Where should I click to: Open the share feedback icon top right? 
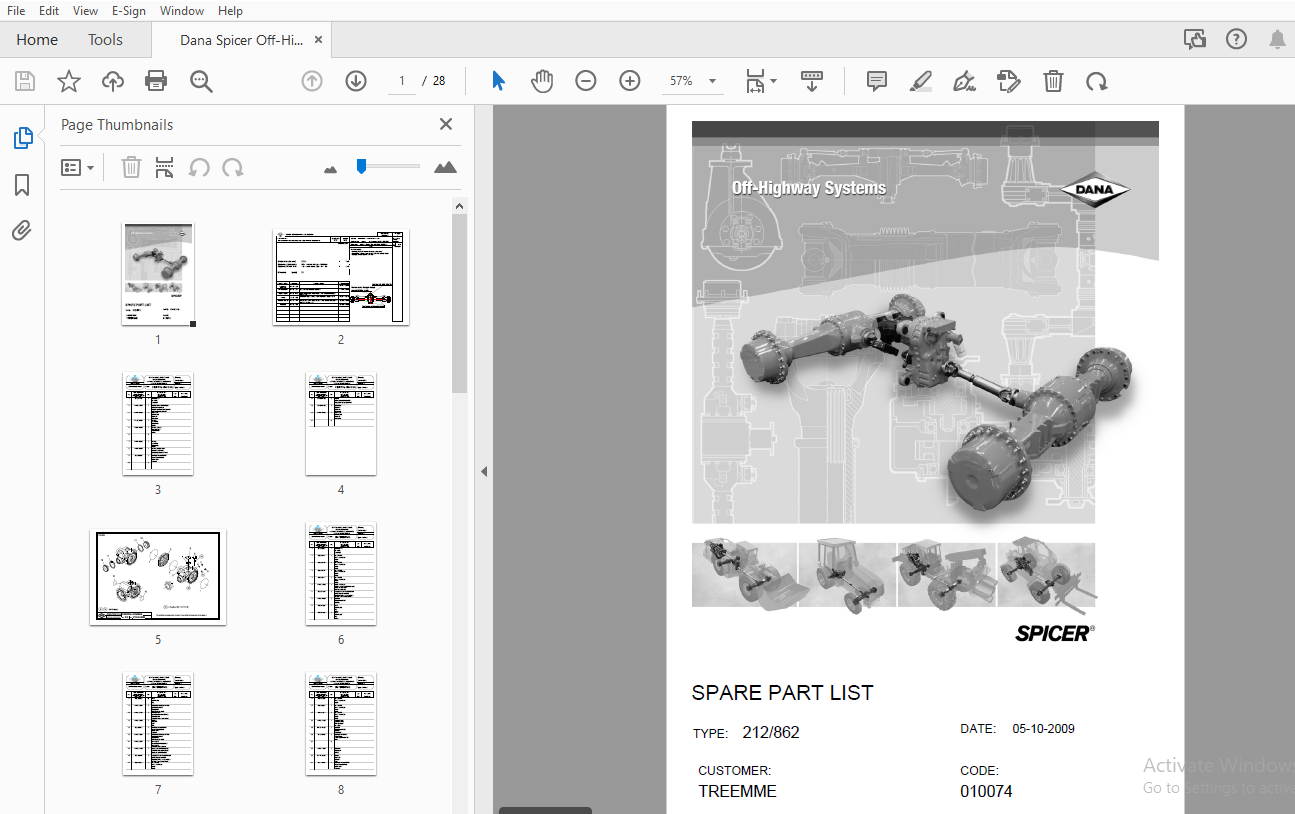pyautogui.click(x=1195, y=39)
